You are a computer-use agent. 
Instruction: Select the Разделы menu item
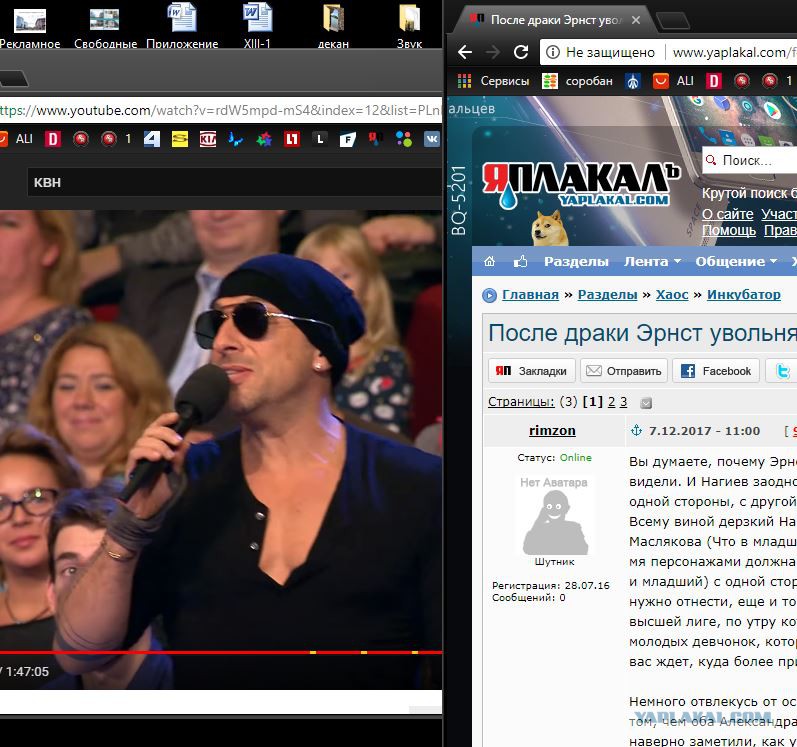coord(576,261)
